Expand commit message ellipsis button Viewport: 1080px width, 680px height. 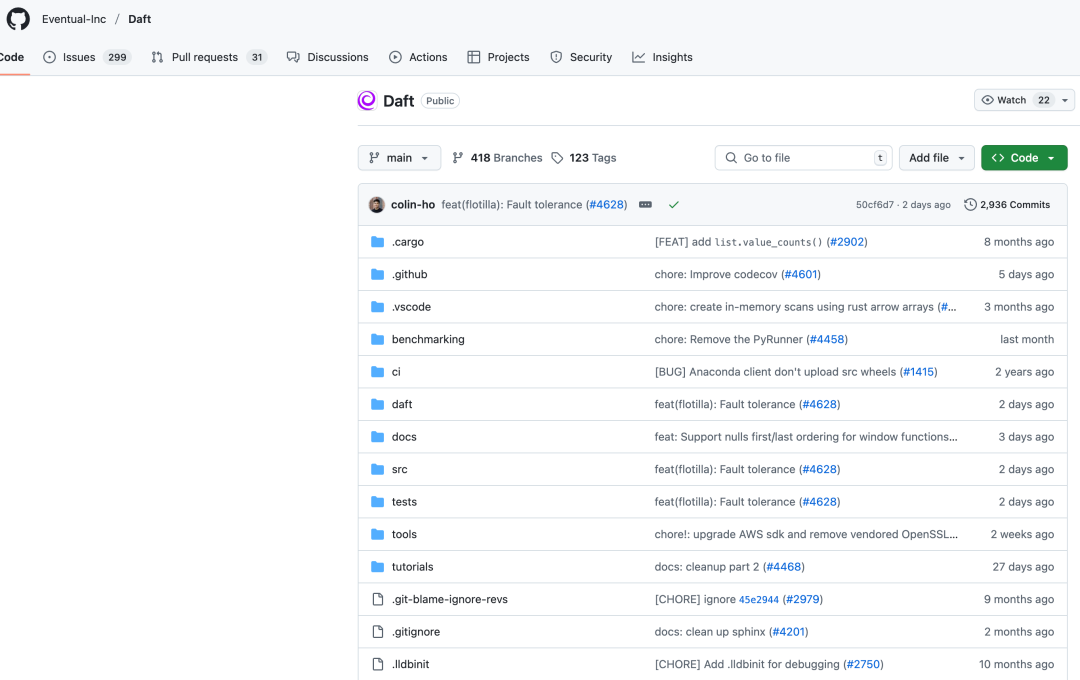(x=645, y=205)
